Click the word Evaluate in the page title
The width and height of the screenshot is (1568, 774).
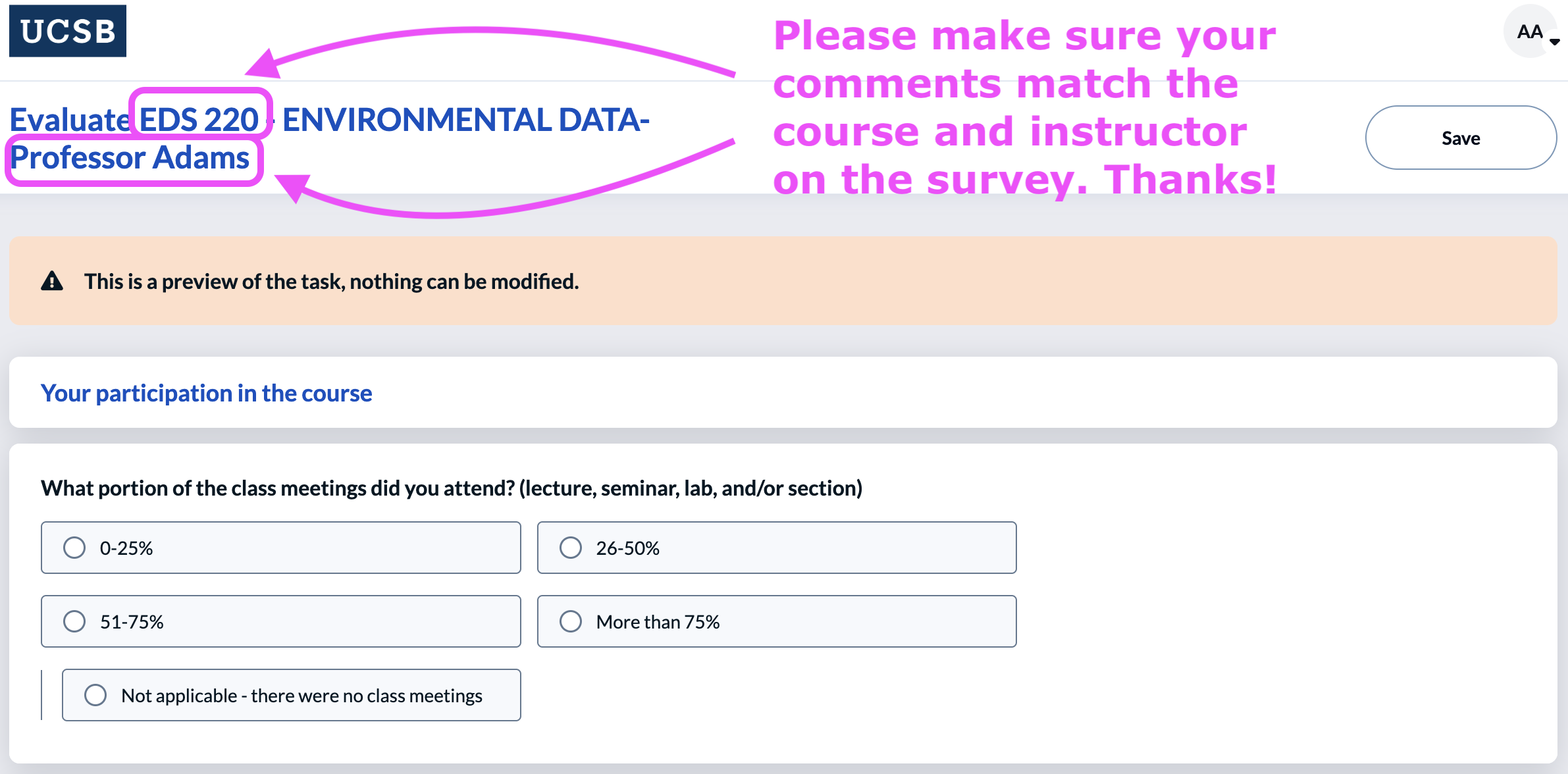68,120
